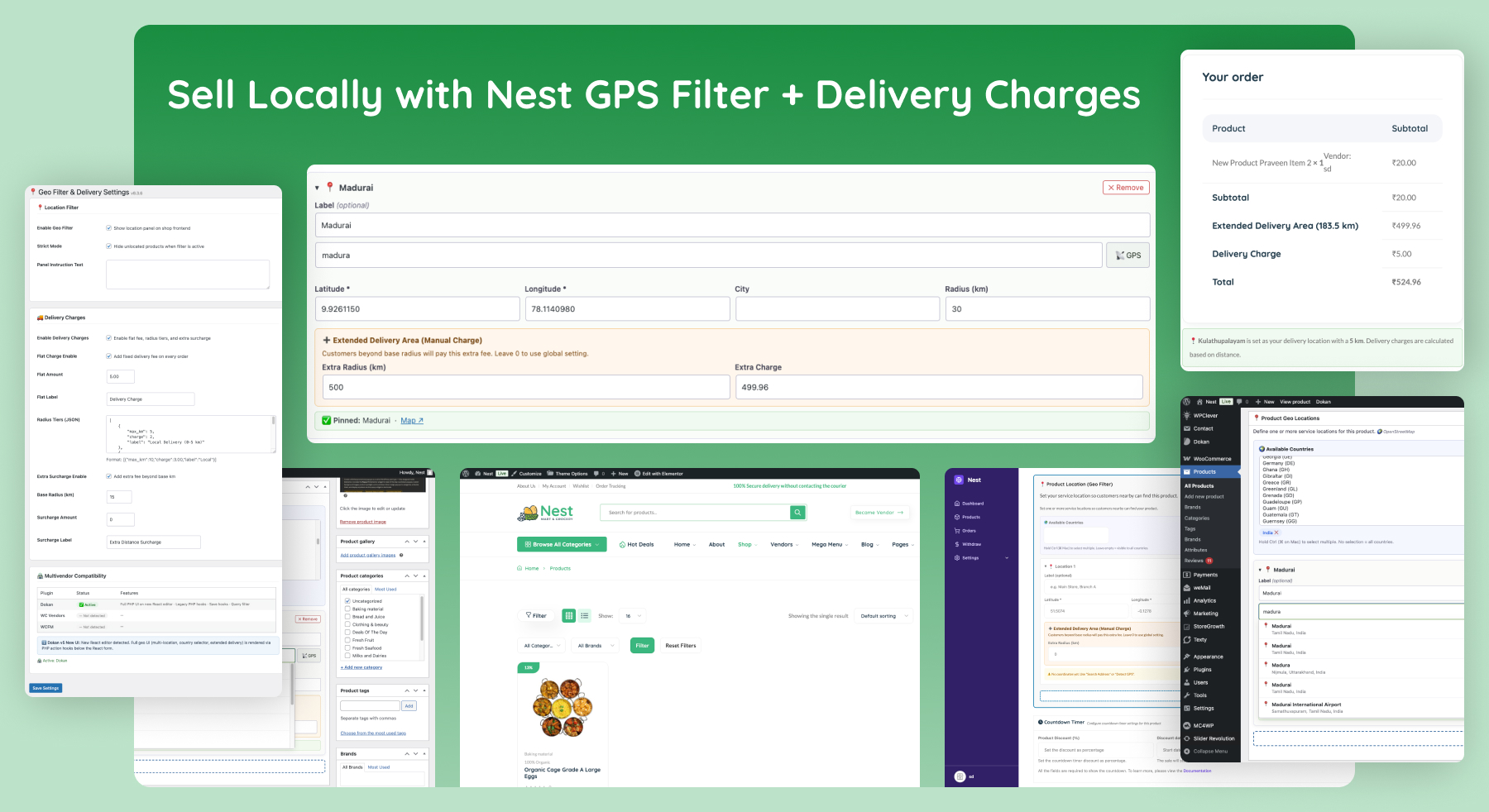Open the Shop menu in storefront navigation
The width and height of the screenshot is (1489, 812).
(747, 545)
